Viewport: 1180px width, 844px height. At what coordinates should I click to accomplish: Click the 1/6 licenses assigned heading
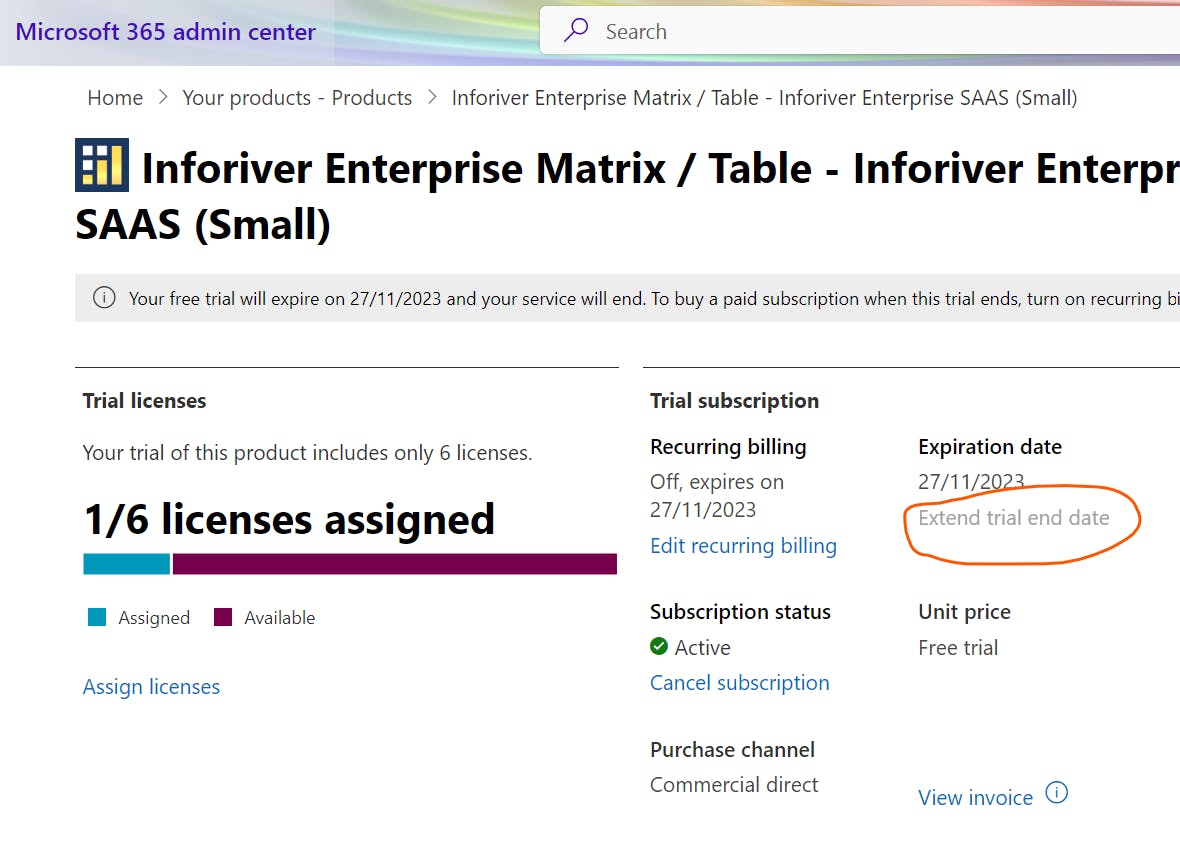[x=289, y=520]
